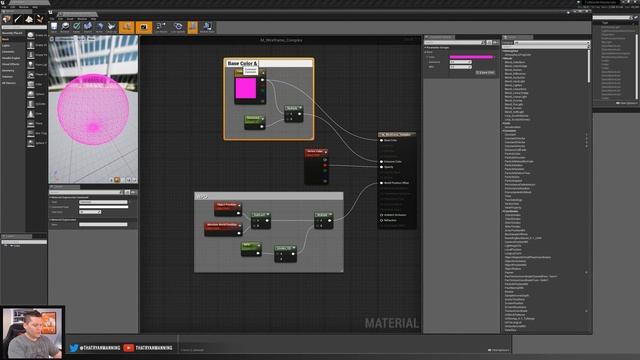Click the Details panel view options eye icon
The image size is (640, 360).
click(496, 42)
